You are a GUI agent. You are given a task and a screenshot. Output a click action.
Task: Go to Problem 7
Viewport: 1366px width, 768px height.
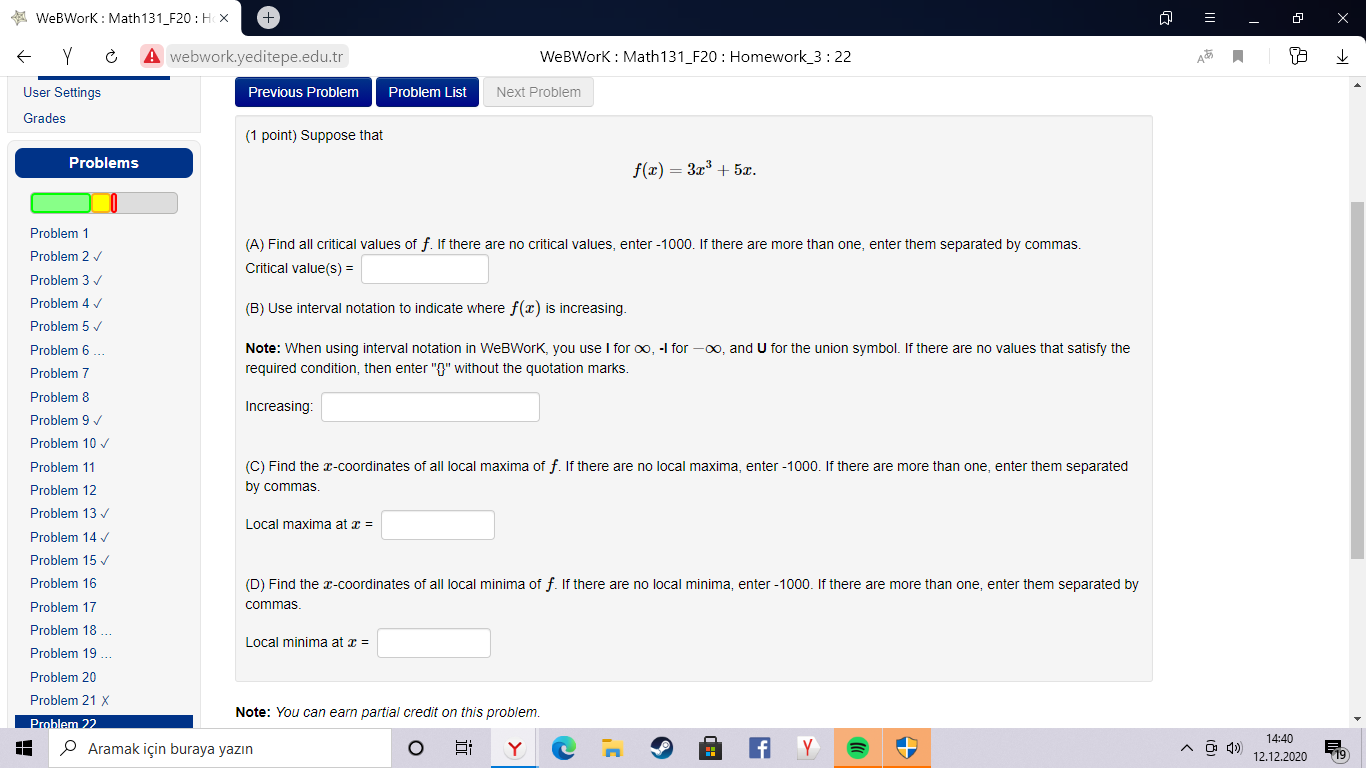tap(59, 373)
